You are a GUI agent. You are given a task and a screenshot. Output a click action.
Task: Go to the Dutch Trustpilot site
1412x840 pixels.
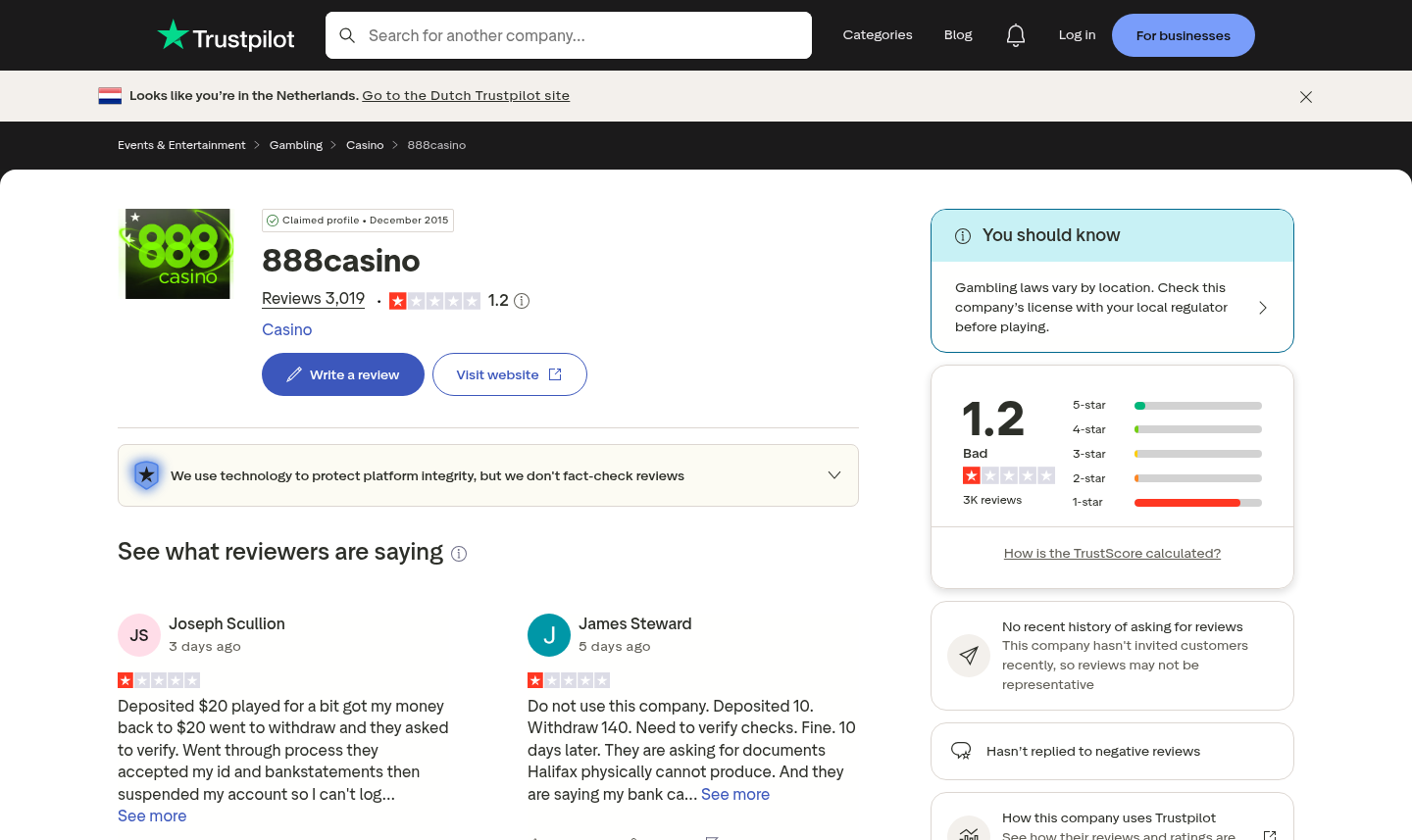point(466,96)
